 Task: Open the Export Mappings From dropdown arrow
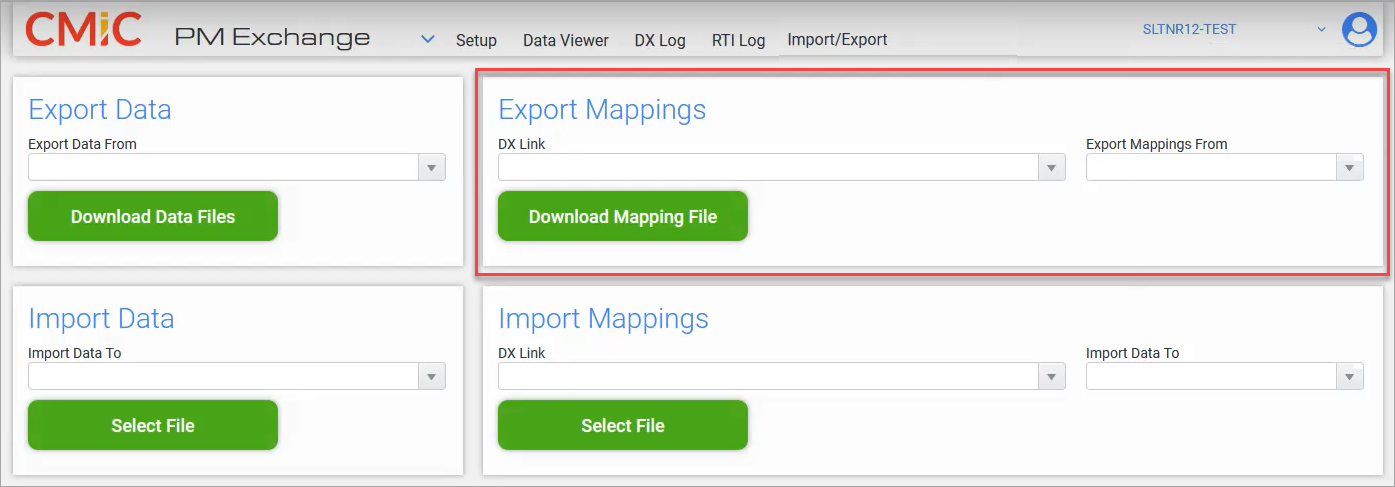1350,168
